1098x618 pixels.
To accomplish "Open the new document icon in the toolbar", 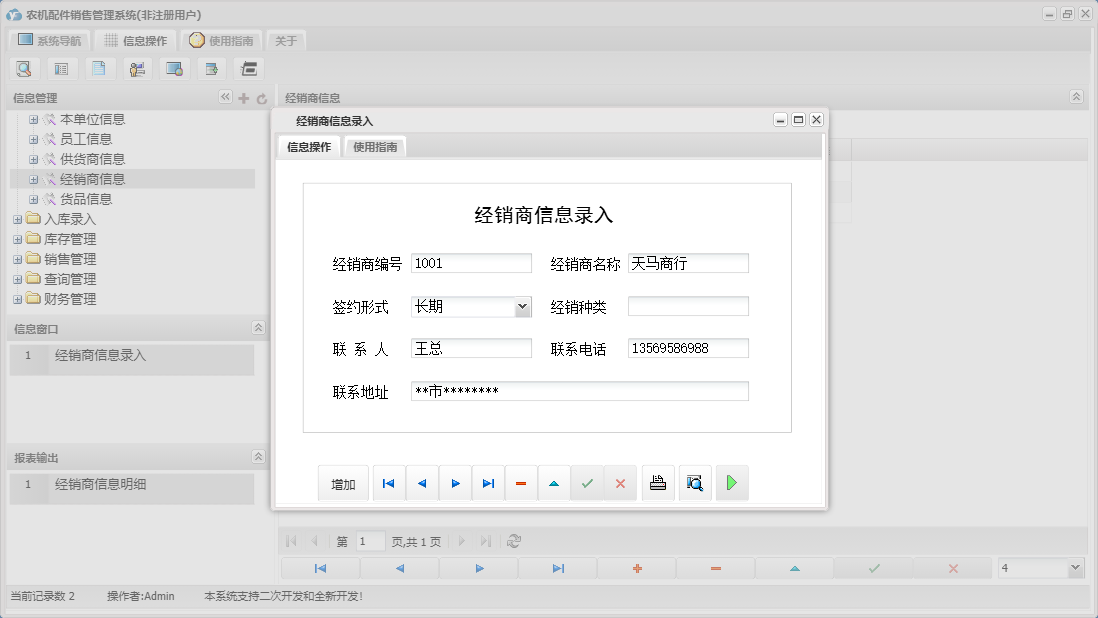I will pos(99,68).
